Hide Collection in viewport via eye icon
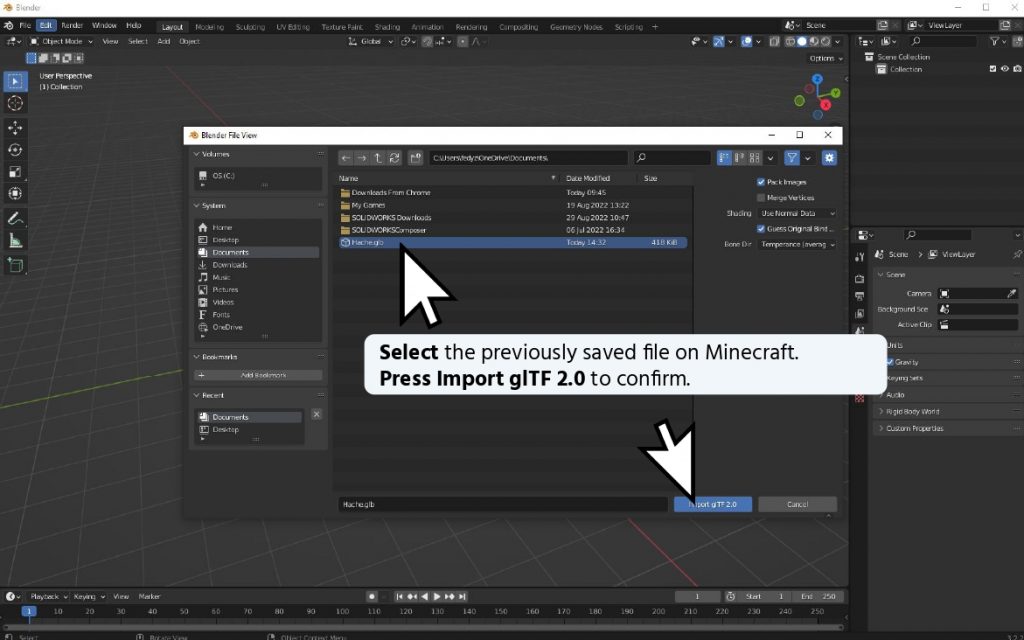Screen dimensions: 1024x640 (x=1003, y=69)
